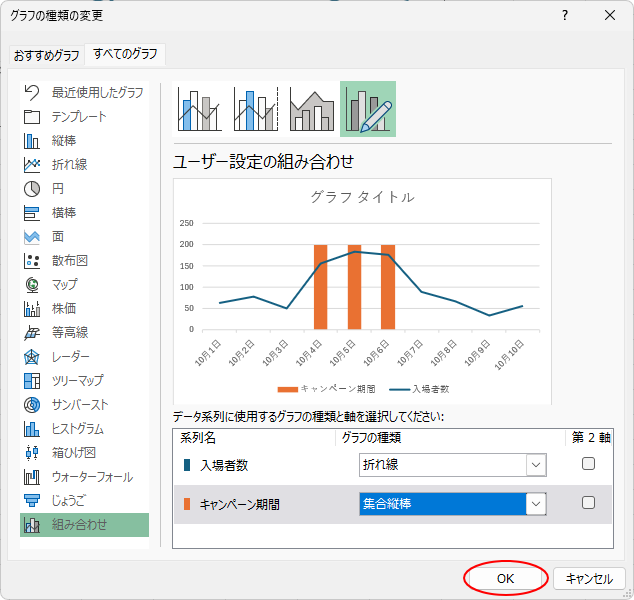The image size is (634, 600).
Task: Switch to すべてのグラフ tab
Action: 126,55
